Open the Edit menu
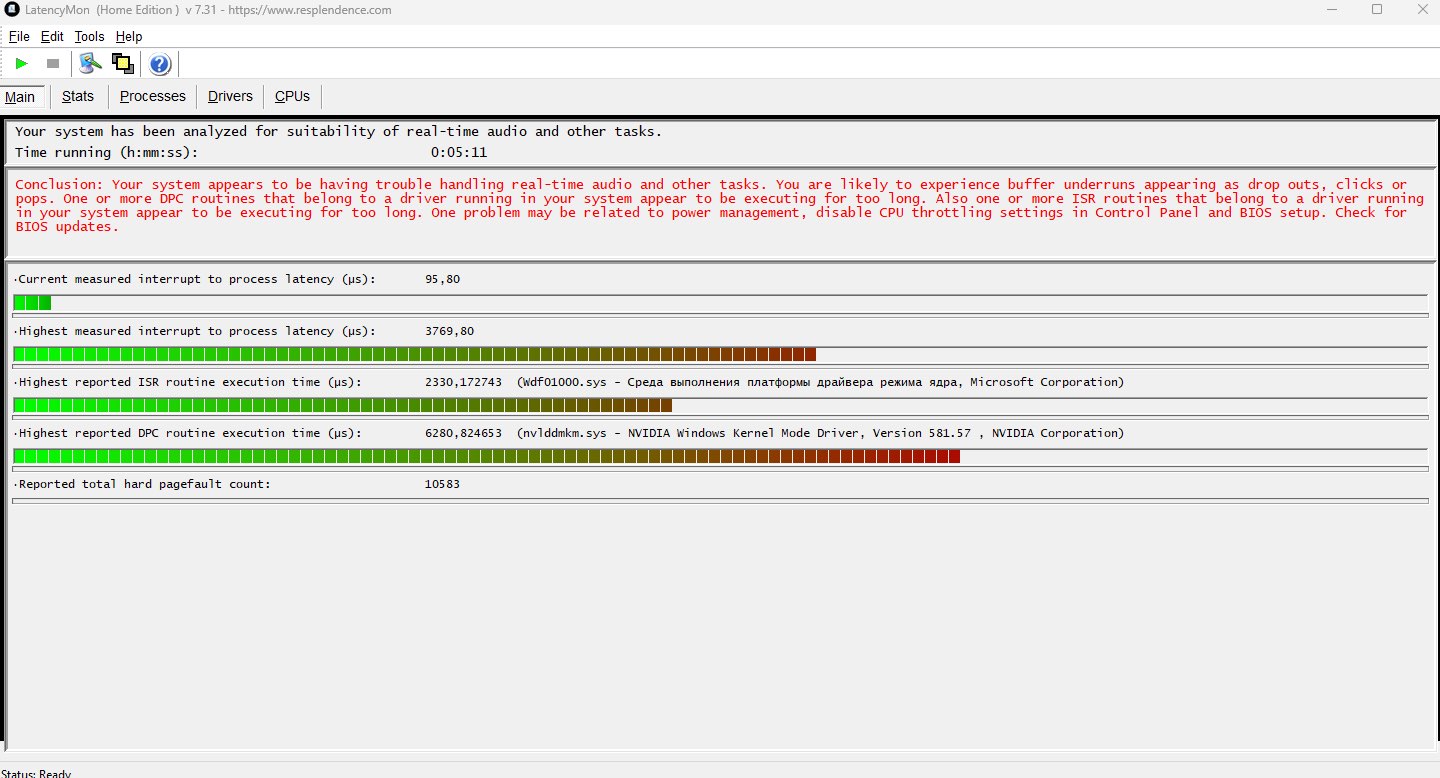 (x=52, y=36)
